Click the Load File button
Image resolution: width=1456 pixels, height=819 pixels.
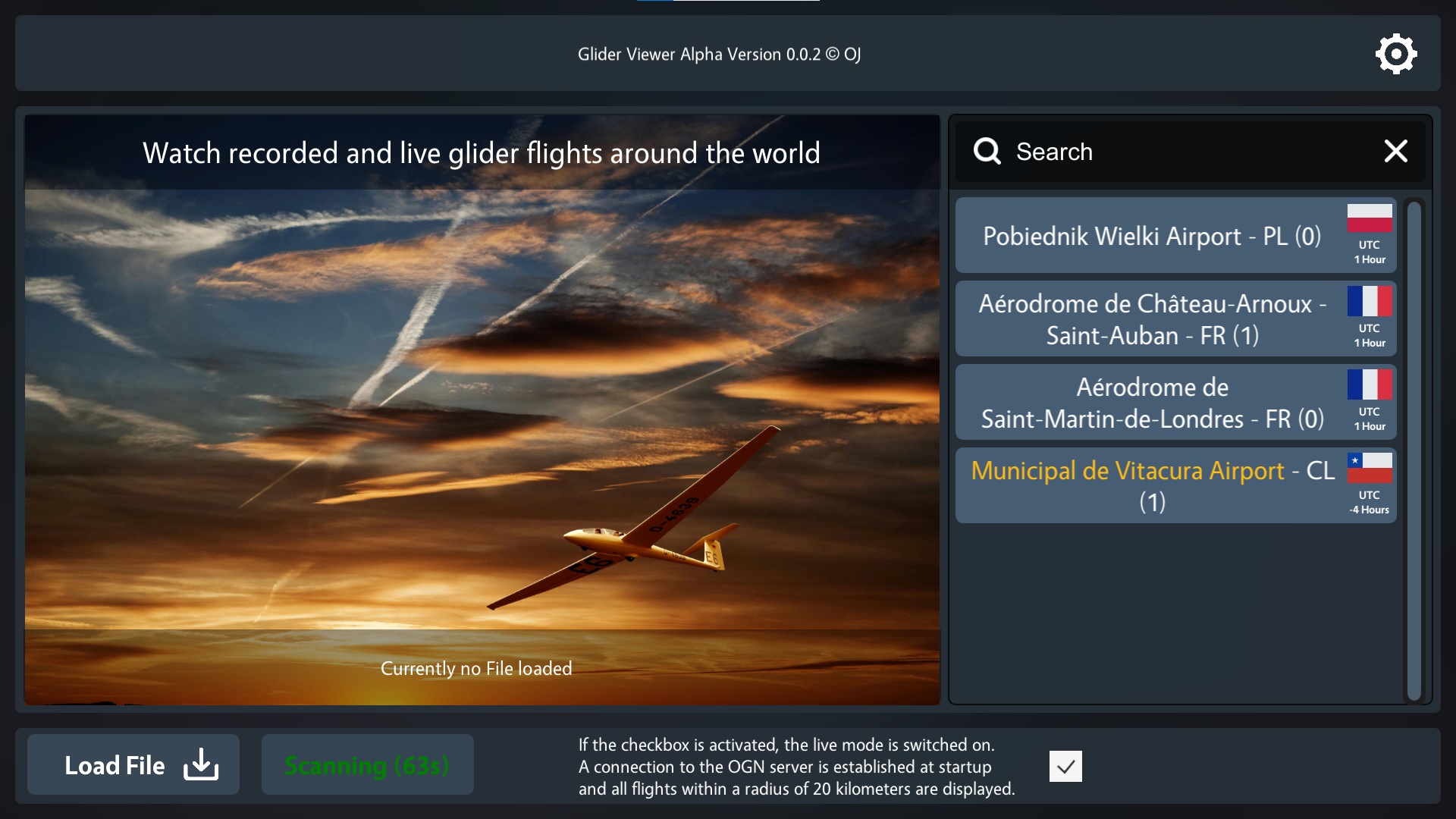click(133, 764)
